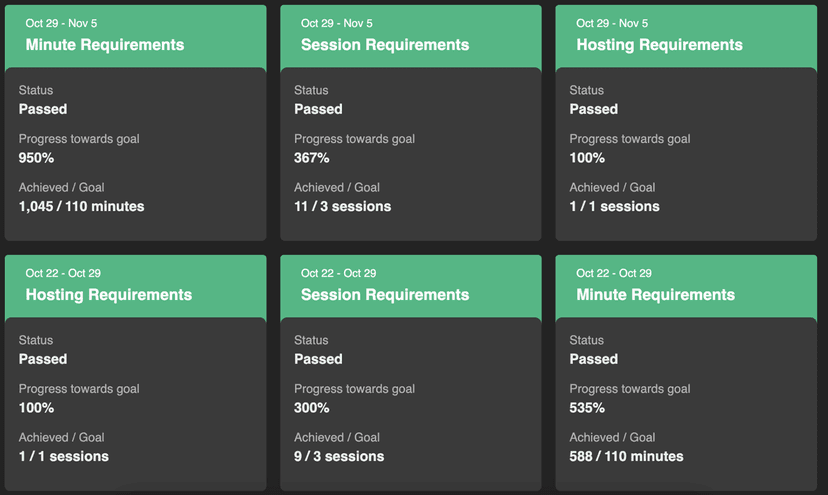Select the 367% progress value
This screenshot has height=495, width=828.
(x=312, y=158)
